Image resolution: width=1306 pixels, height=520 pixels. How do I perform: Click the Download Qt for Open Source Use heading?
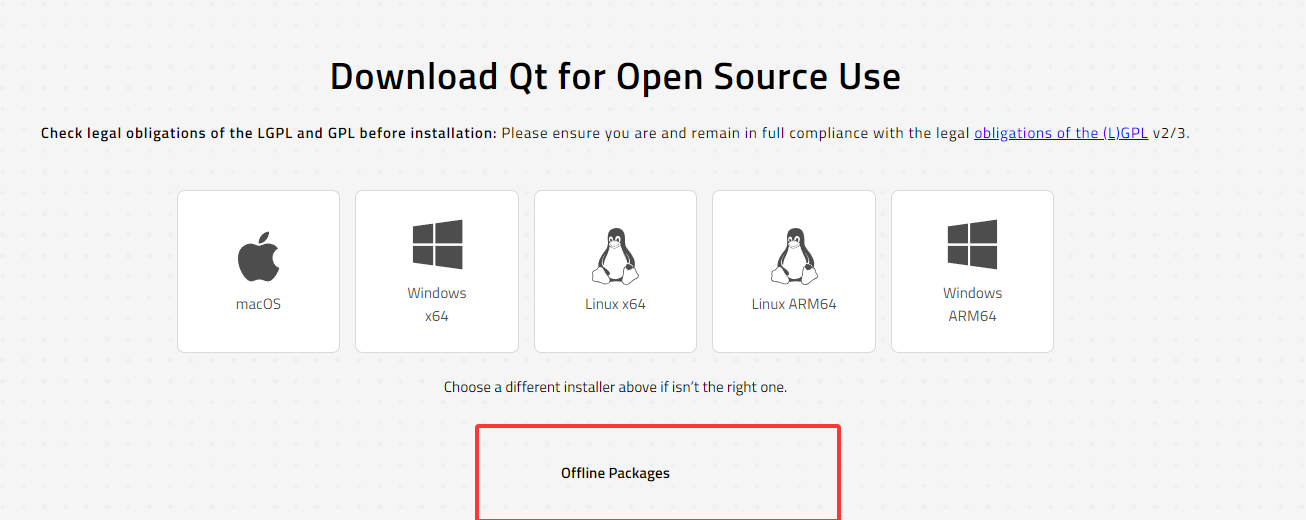(x=615, y=77)
